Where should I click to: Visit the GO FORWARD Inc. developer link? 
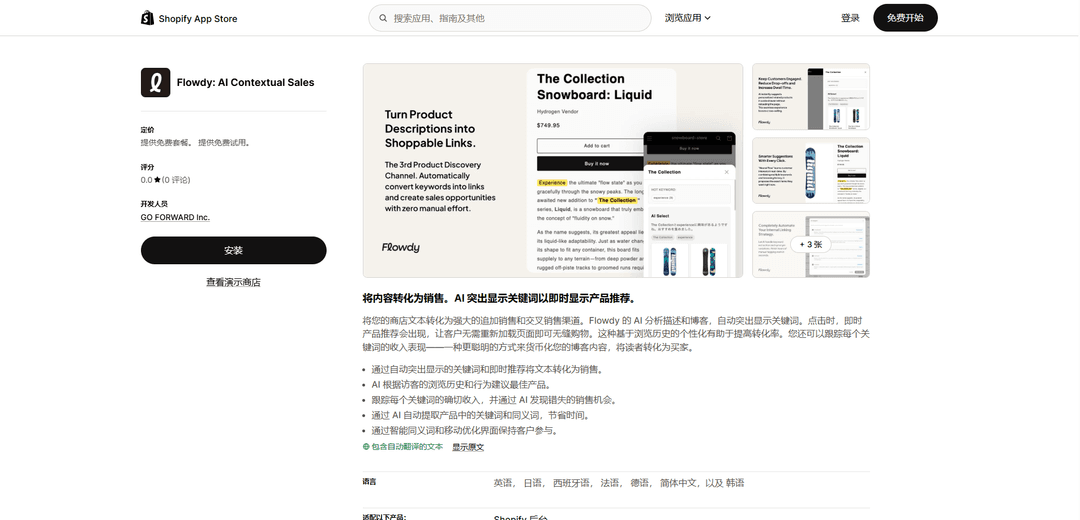(175, 217)
